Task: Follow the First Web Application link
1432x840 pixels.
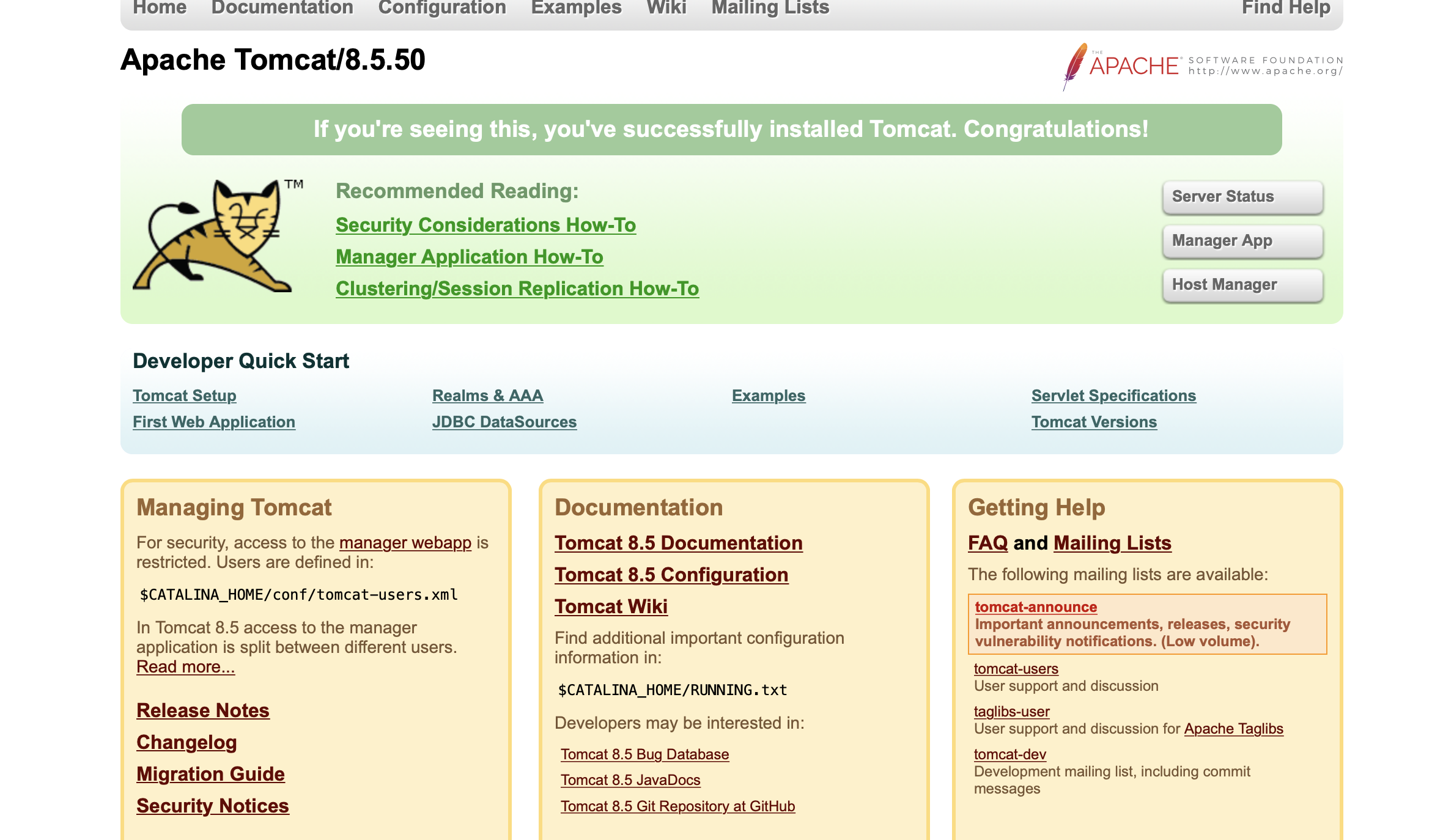Action: pyautogui.click(x=214, y=422)
